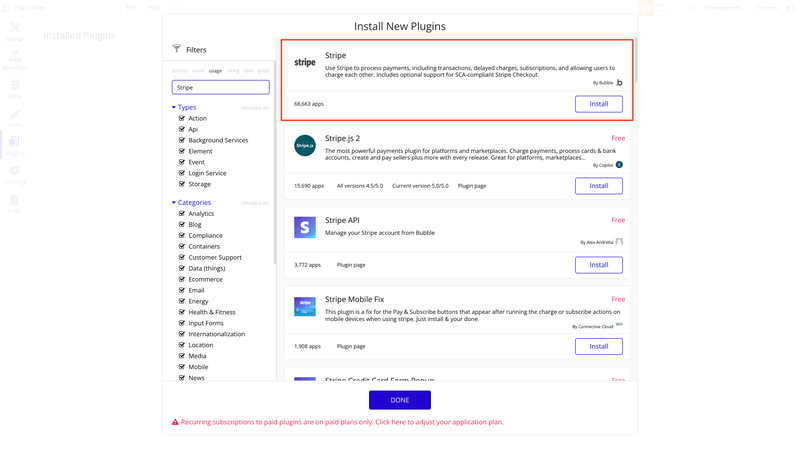Screen dimensions: 800x462
Task: Sort plugins by rating
Action: click(x=233, y=71)
